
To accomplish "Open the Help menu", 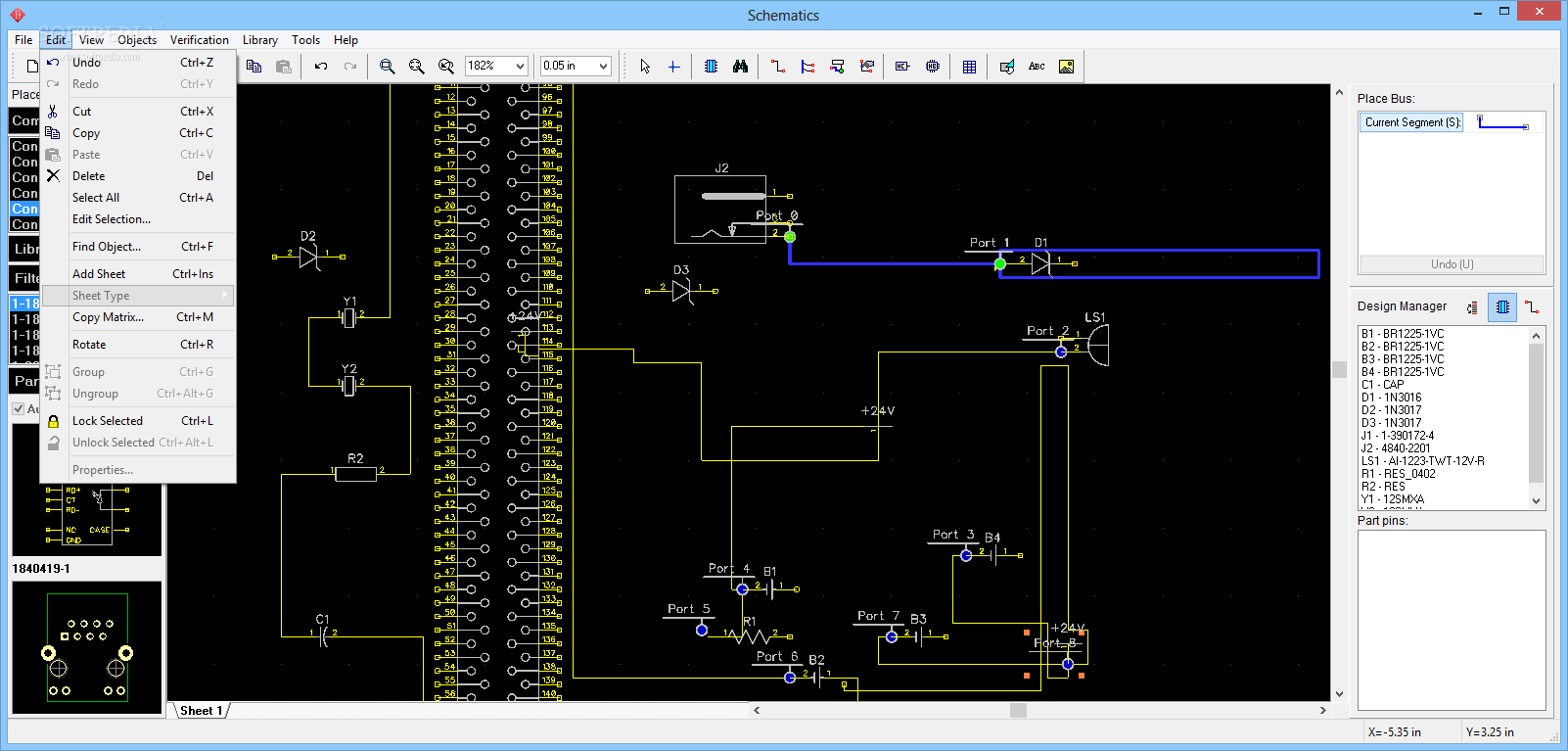I will (x=346, y=40).
